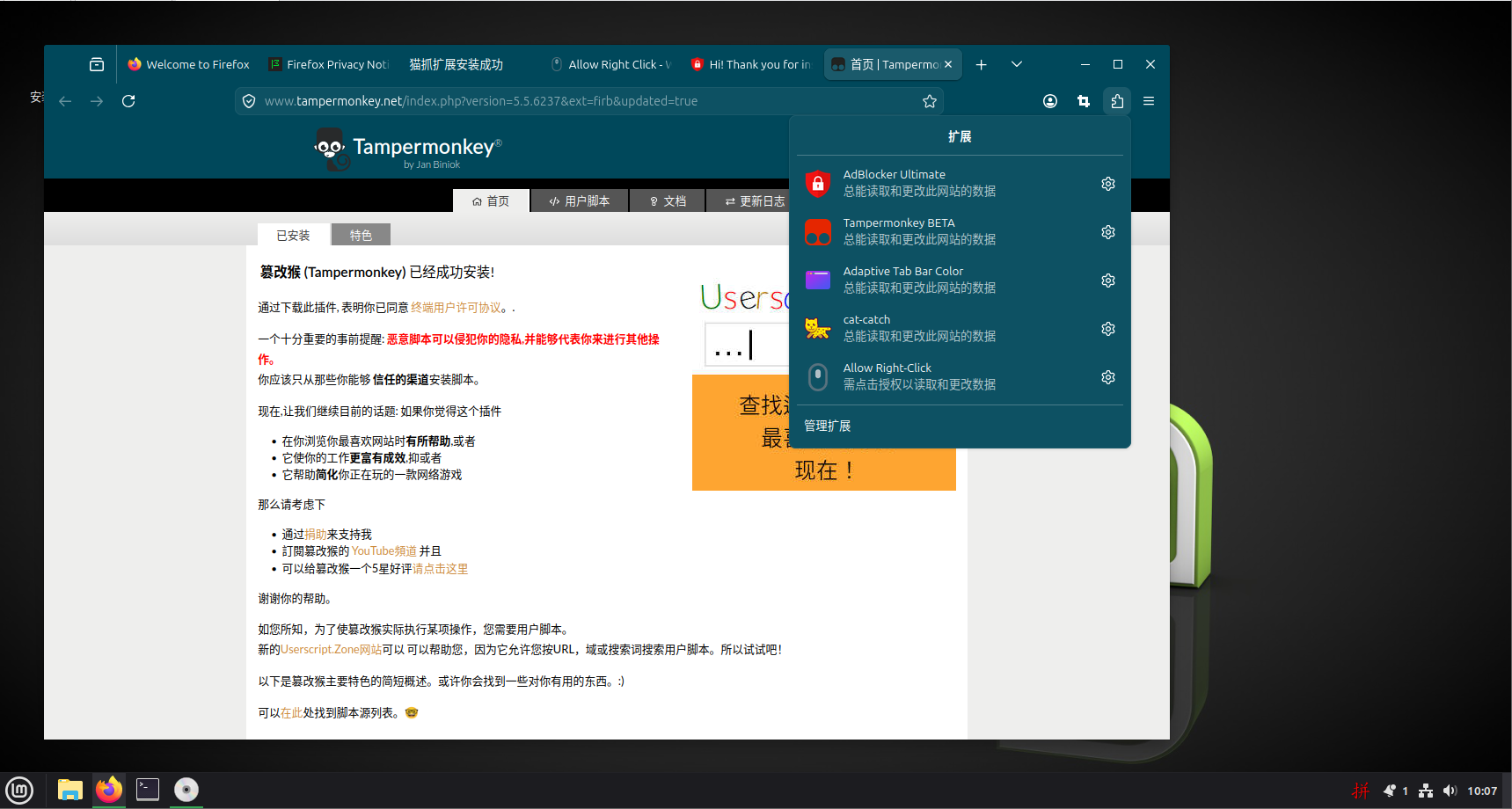This screenshot has height=809, width=1512.
Task: Click the URL address bar field
Action: click(589, 101)
